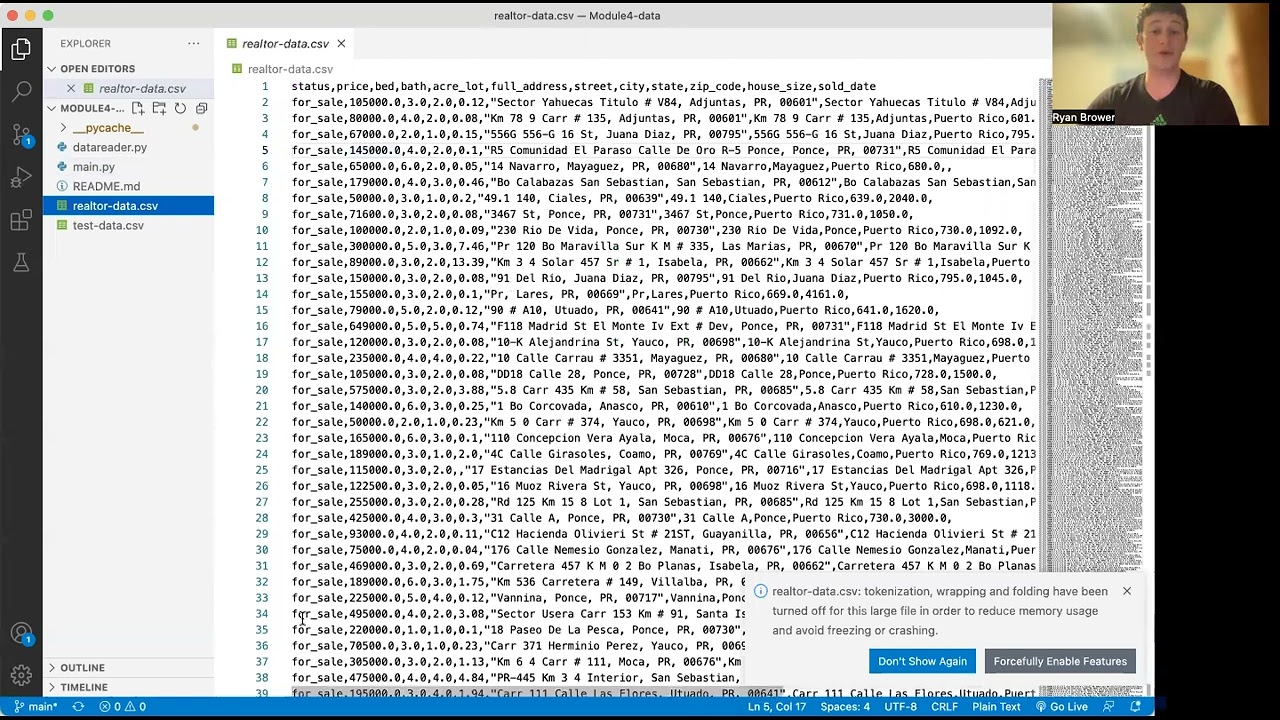
Task: Open the notifications bell icon
Action: pos(1135,707)
